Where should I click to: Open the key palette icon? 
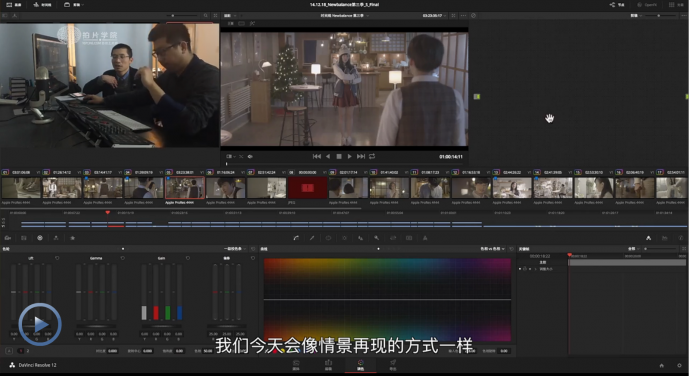[x=377, y=238]
